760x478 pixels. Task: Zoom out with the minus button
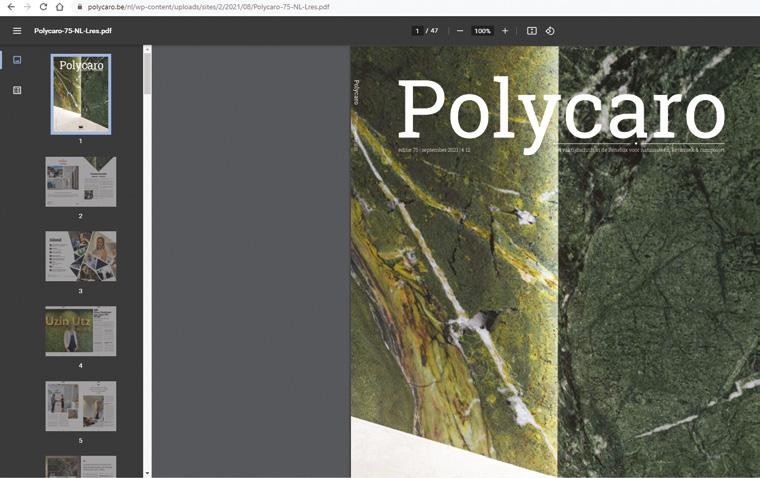[x=460, y=31]
